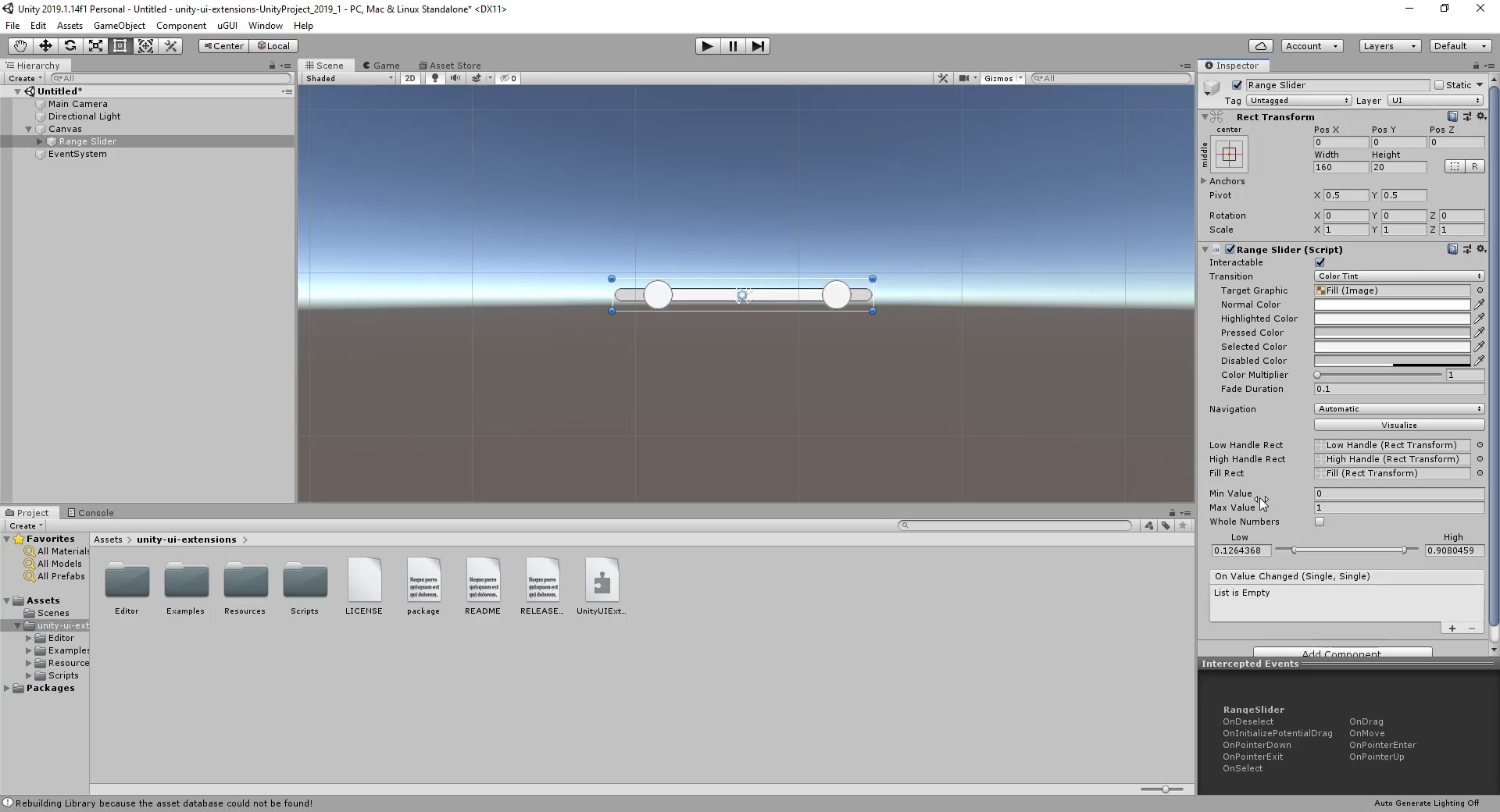The height and width of the screenshot is (812, 1500).
Task: Enable the Whole Numbers checkbox
Action: 1320,522
